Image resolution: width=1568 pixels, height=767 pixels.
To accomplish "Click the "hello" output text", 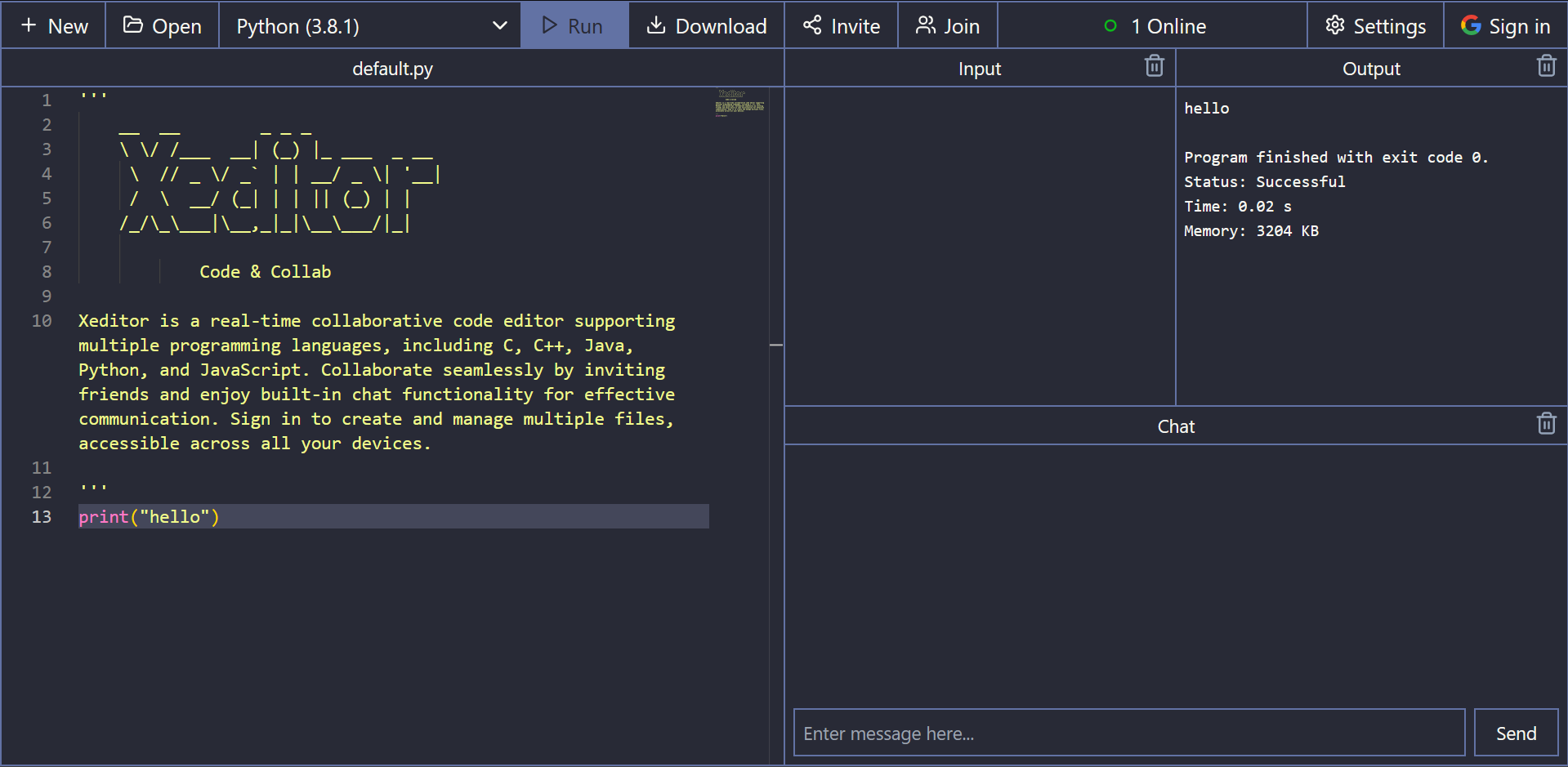I will [x=1207, y=108].
